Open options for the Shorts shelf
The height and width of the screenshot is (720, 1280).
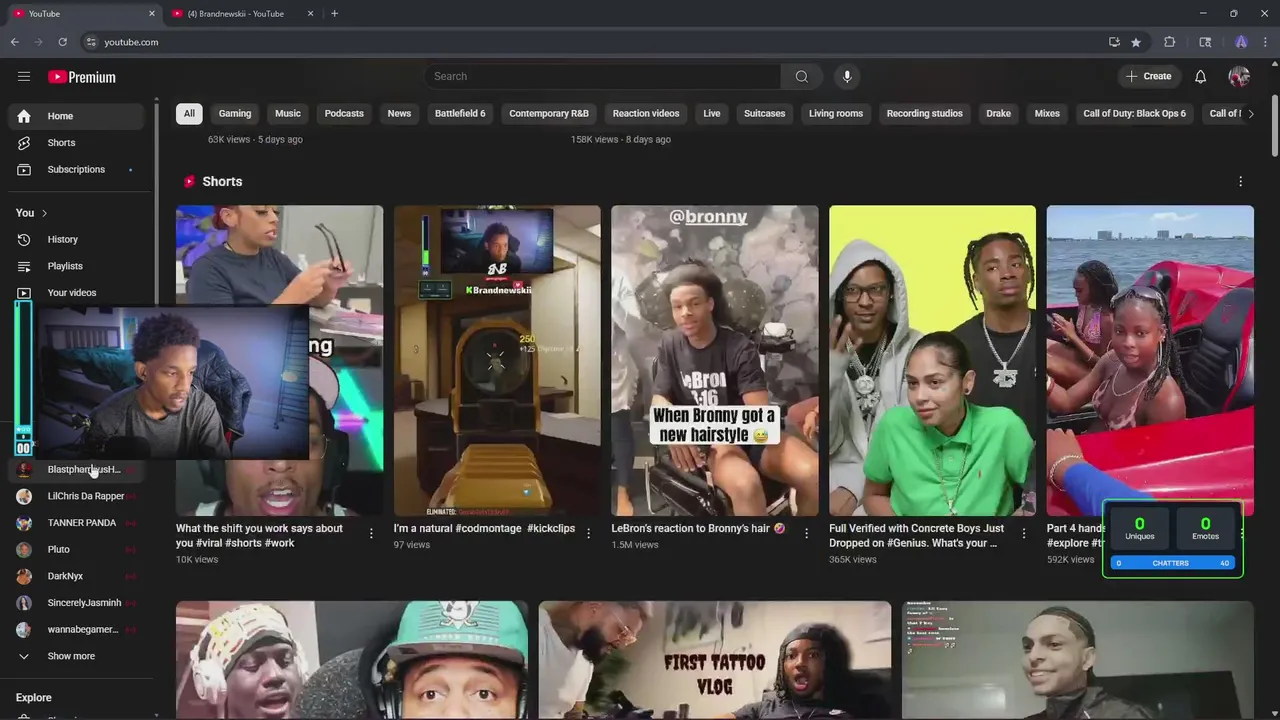(x=1241, y=182)
